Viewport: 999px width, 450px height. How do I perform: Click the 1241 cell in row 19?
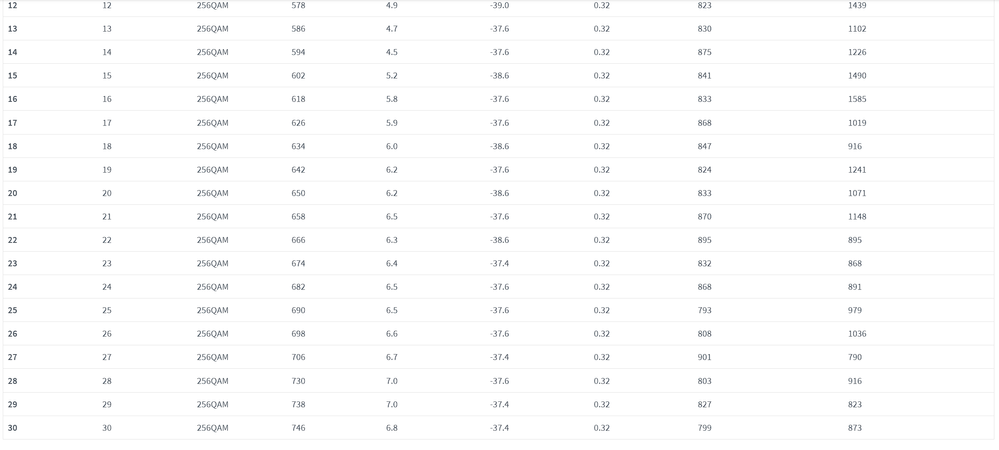pos(857,170)
